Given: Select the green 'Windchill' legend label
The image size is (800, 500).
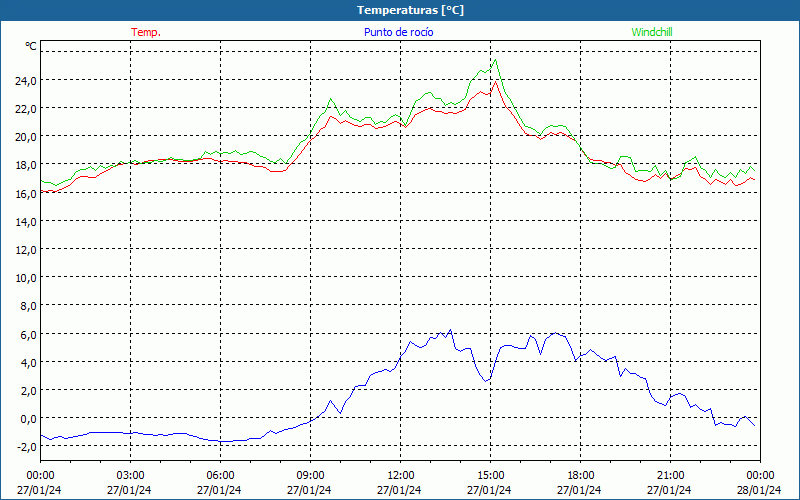Looking at the screenshot, I should click(x=652, y=32).
